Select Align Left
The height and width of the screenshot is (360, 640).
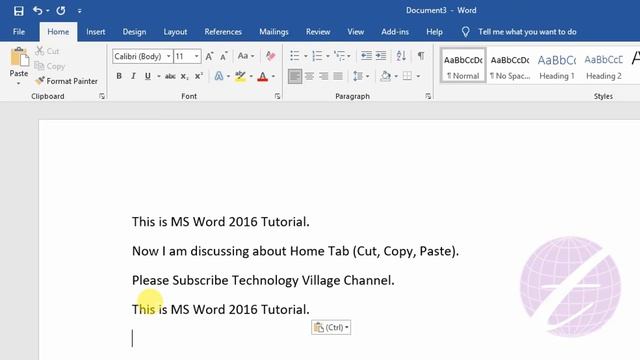pyautogui.click(x=295, y=76)
